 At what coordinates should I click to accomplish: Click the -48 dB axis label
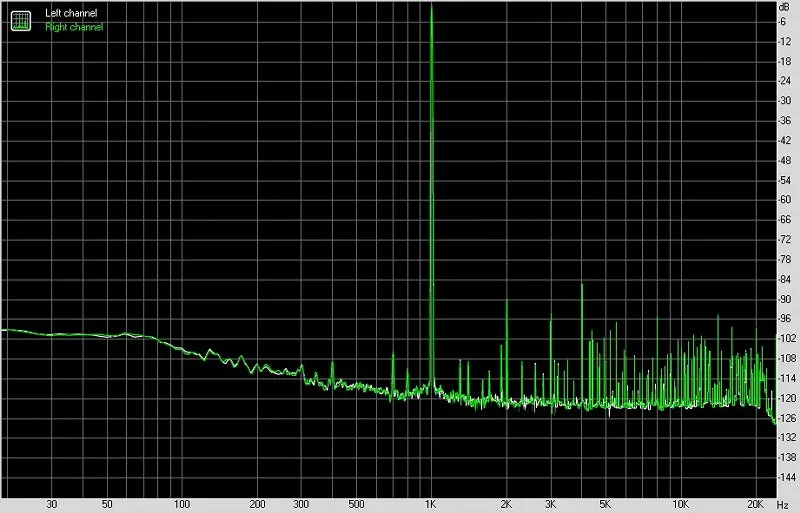coord(784,160)
